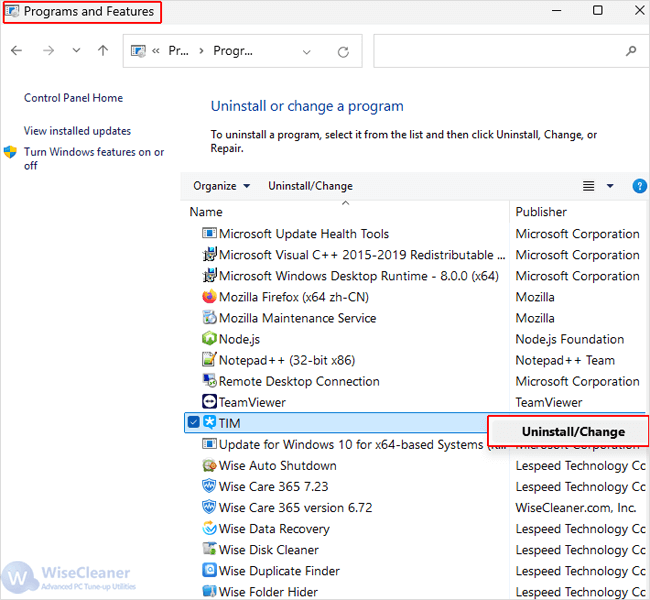This screenshot has width=650, height=600.
Task: Click the Forward navigation arrow
Action: [x=49, y=51]
